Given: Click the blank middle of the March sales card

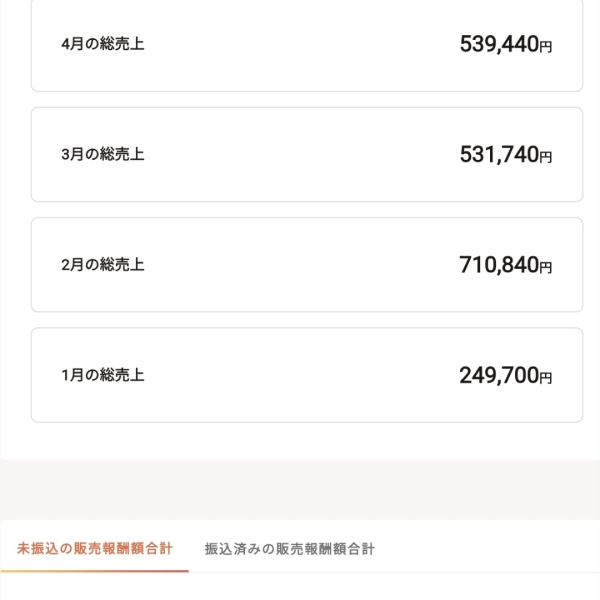Looking at the screenshot, I should click(x=300, y=155).
